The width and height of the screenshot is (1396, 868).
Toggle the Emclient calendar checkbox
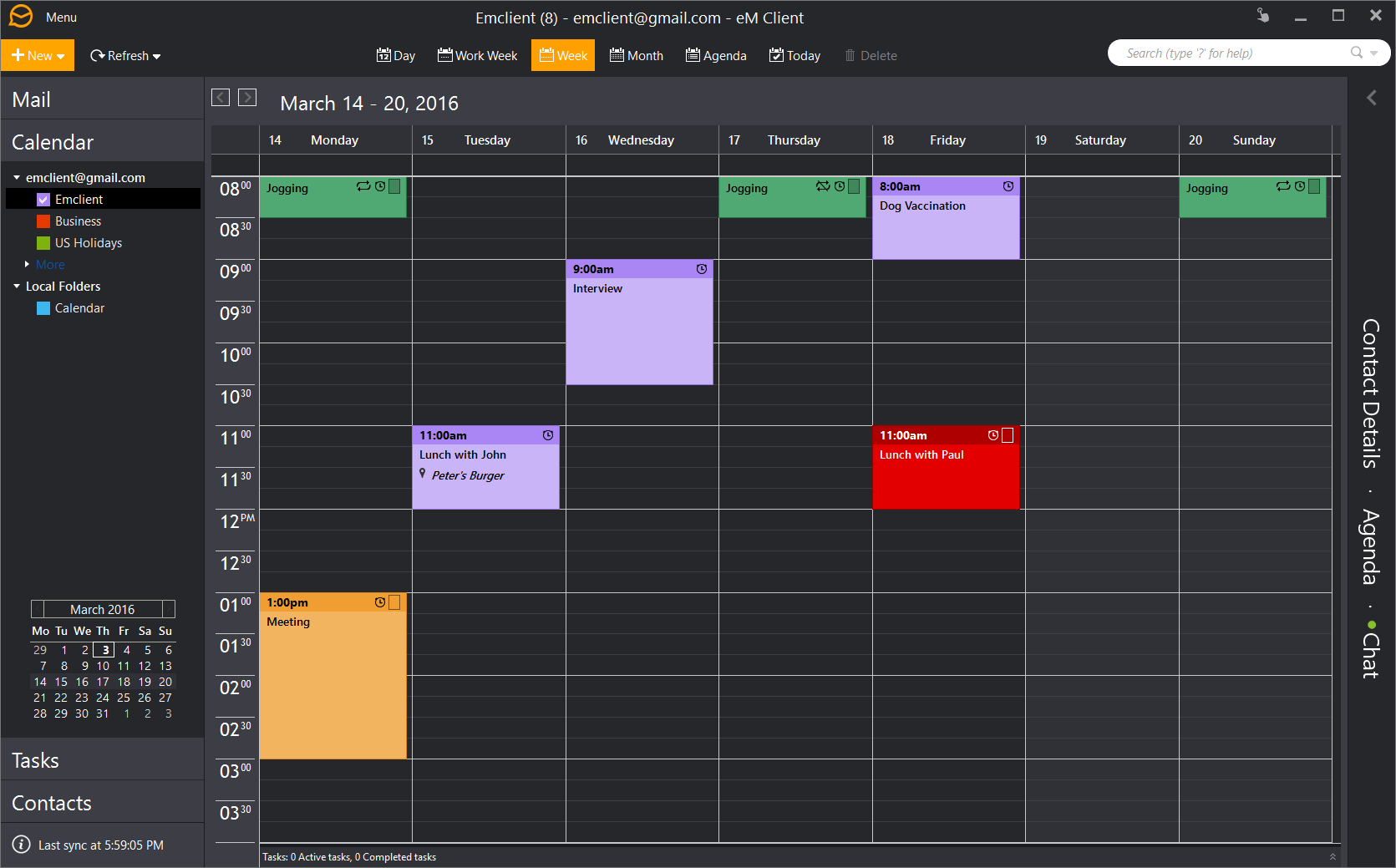(x=43, y=200)
